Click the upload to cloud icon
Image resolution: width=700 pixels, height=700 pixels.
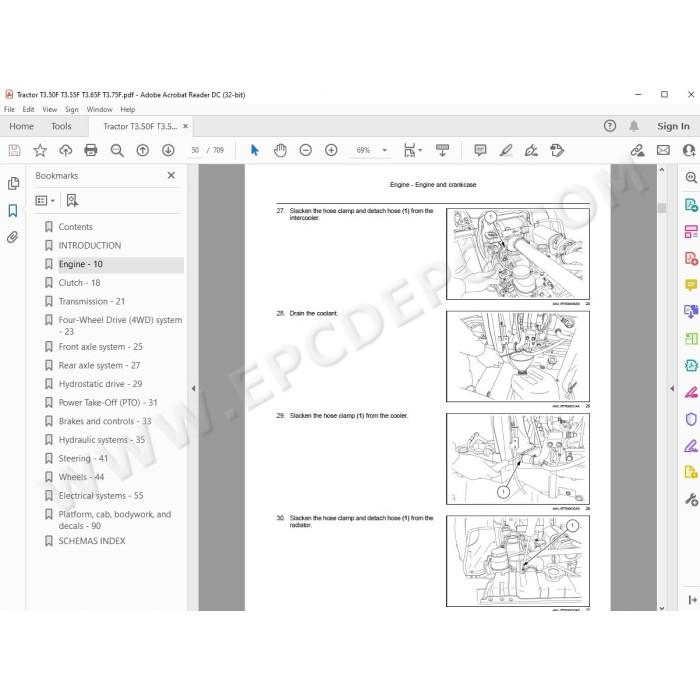point(66,150)
